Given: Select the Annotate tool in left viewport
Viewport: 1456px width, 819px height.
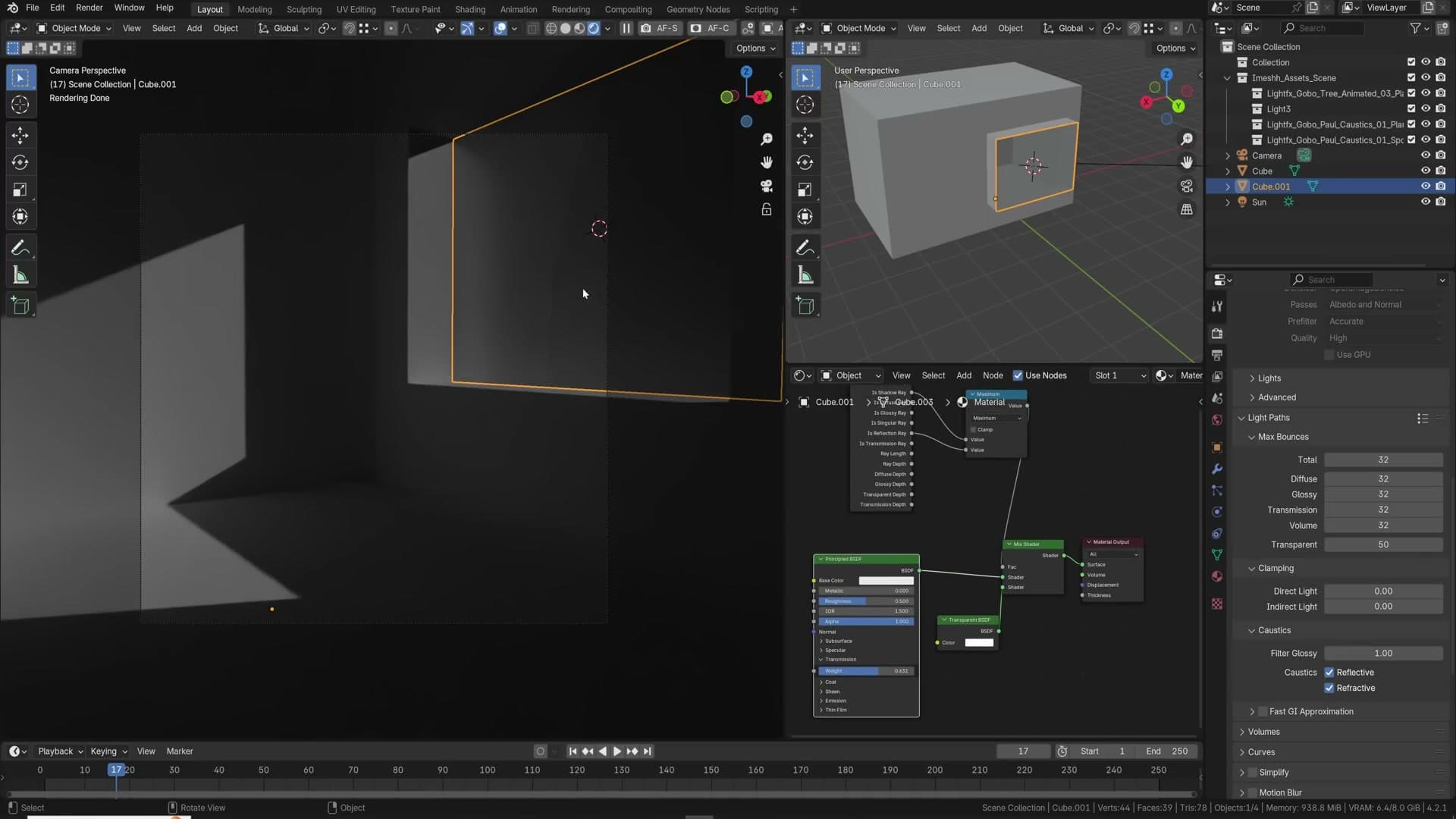Looking at the screenshot, I should tap(20, 248).
